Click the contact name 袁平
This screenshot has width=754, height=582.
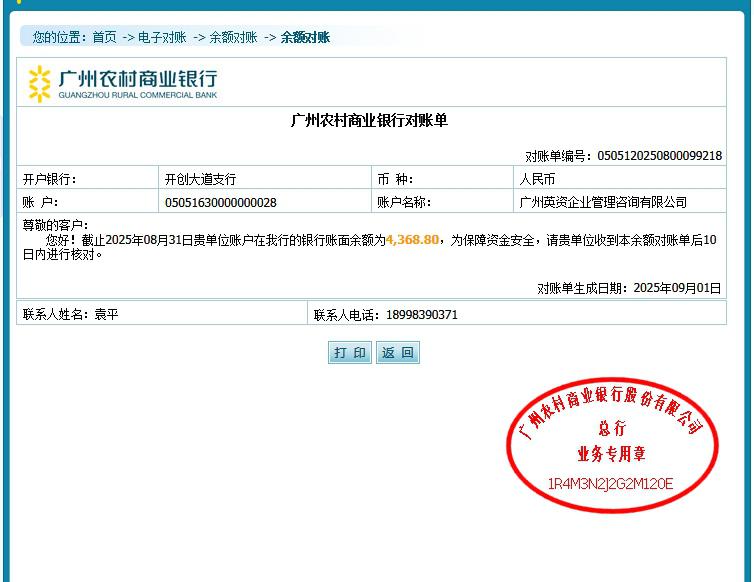[x=107, y=315]
